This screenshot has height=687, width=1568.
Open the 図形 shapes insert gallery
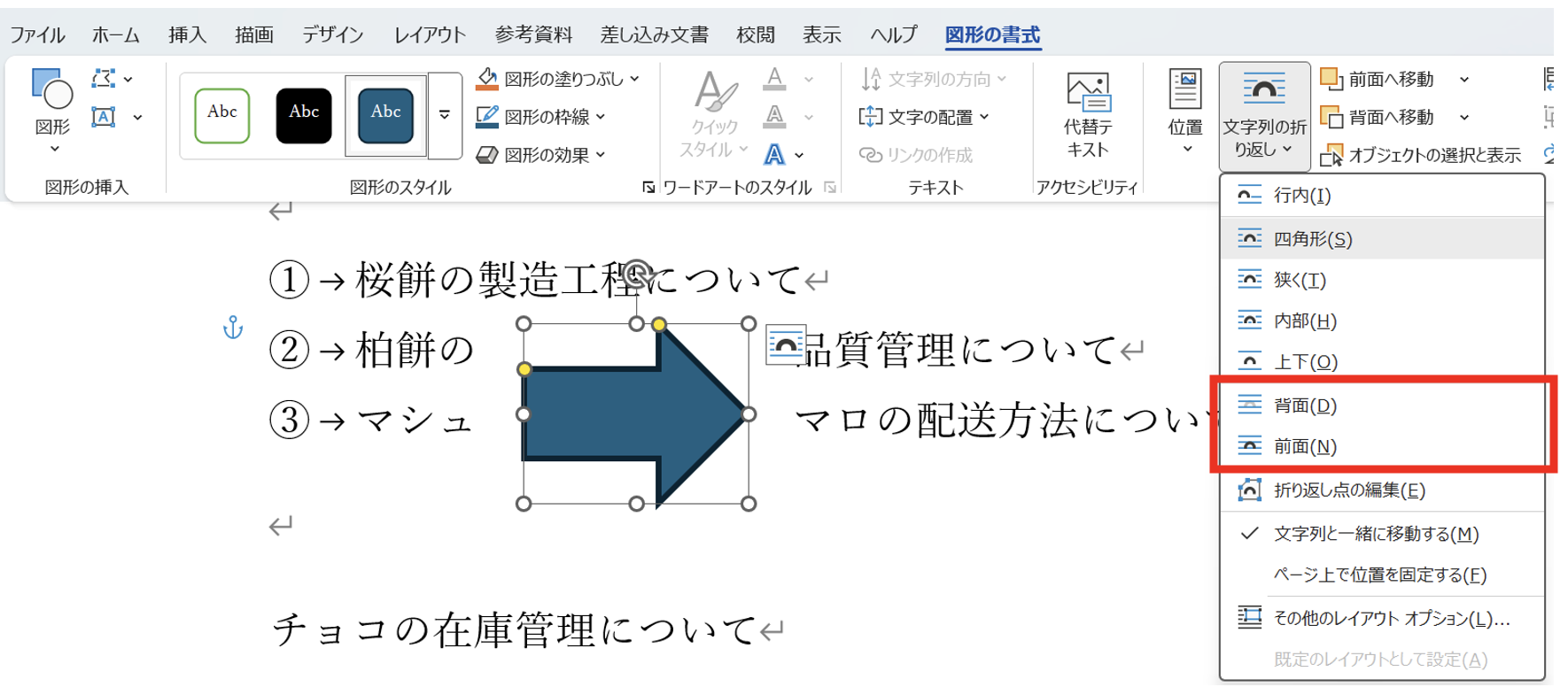(51, 111)
